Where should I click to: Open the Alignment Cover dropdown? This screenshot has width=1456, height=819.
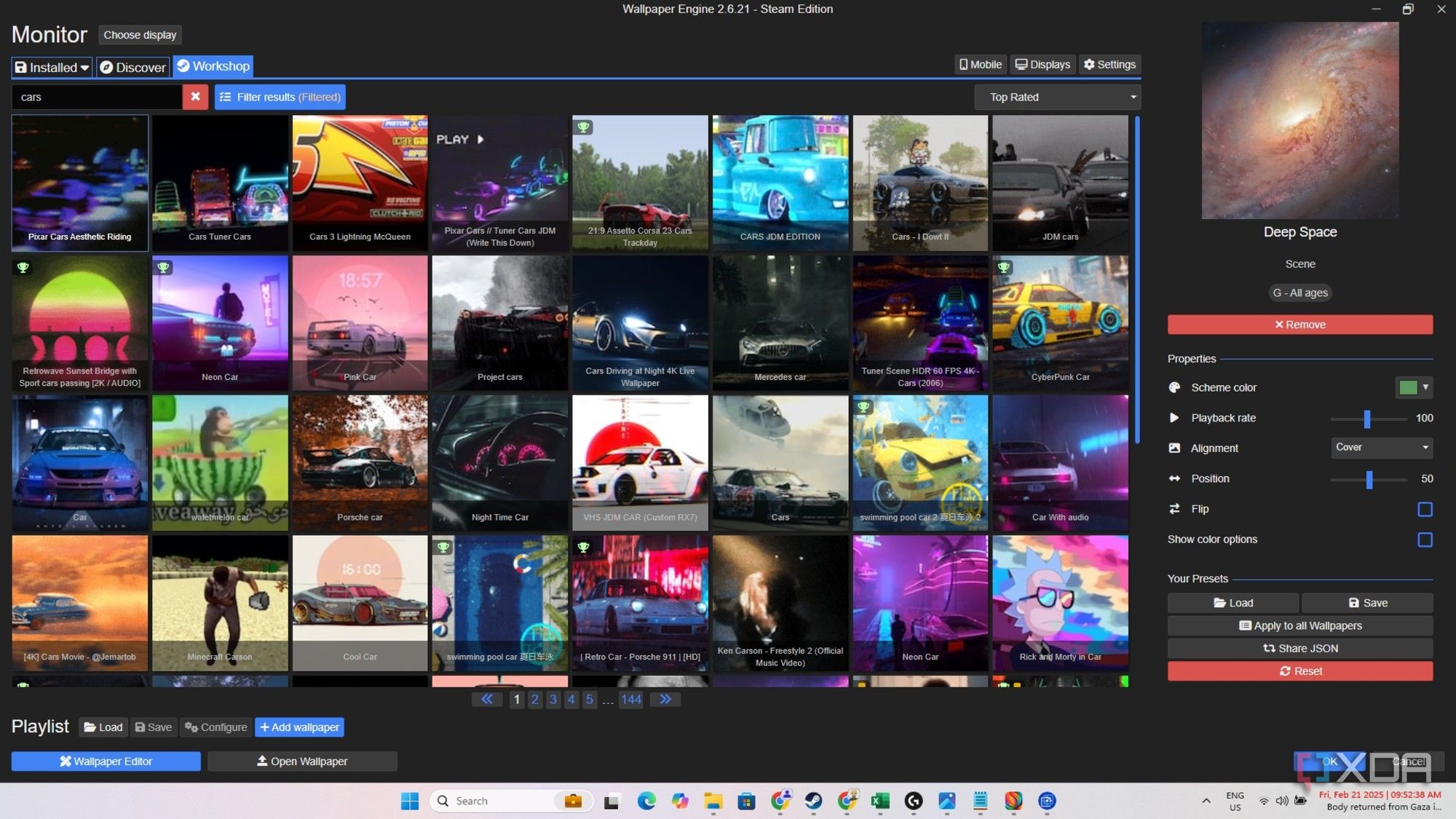pos(1381,448)
